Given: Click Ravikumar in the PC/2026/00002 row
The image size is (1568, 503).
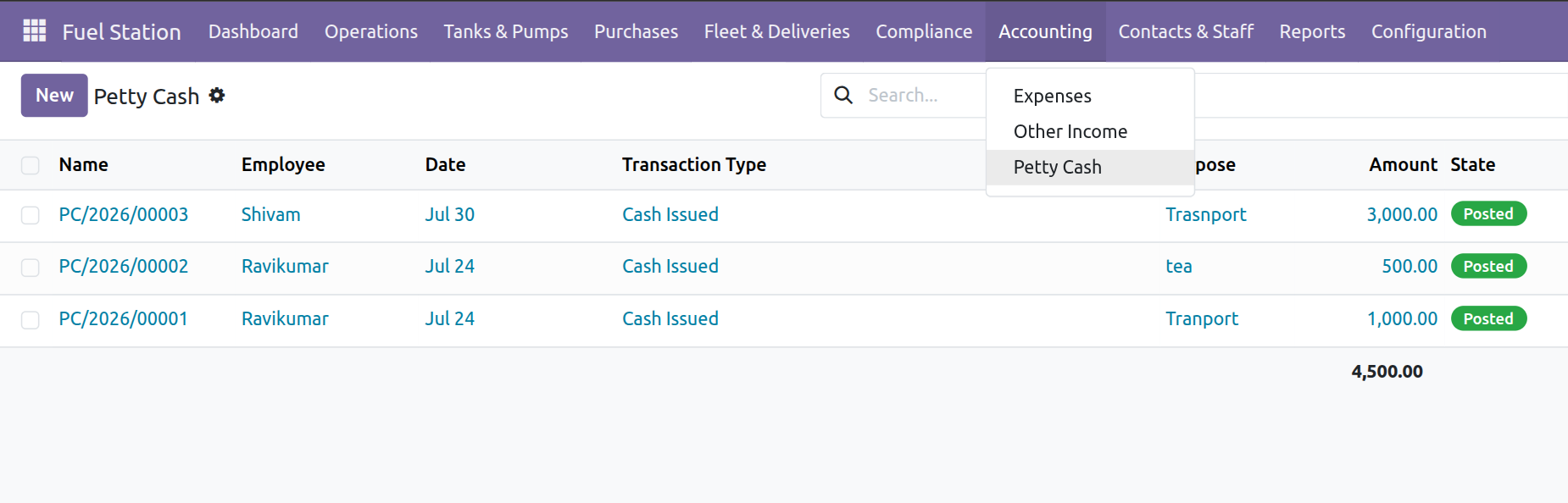Looking at the screenshot, I should (x=285, y=266).
